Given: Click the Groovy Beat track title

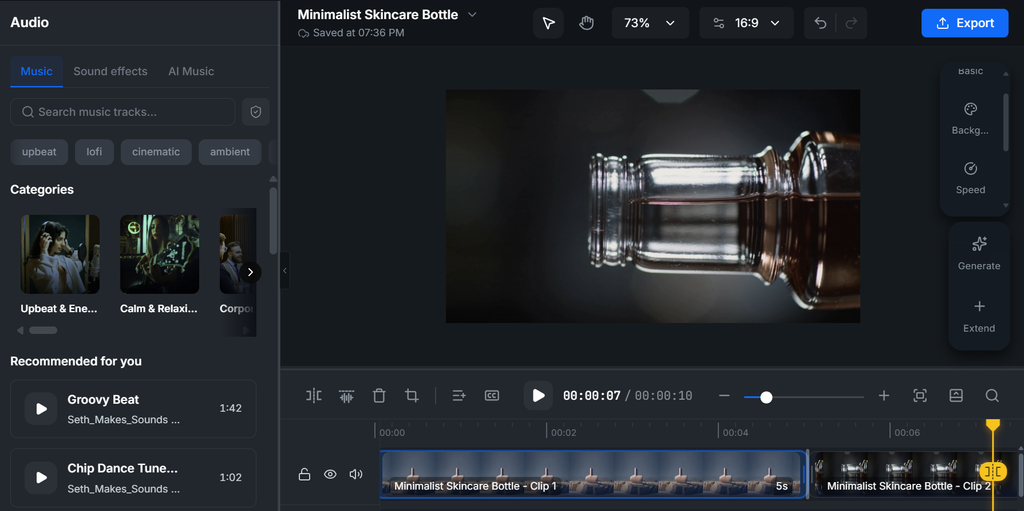Looking at the screenshot, I should tap(103, 399).
